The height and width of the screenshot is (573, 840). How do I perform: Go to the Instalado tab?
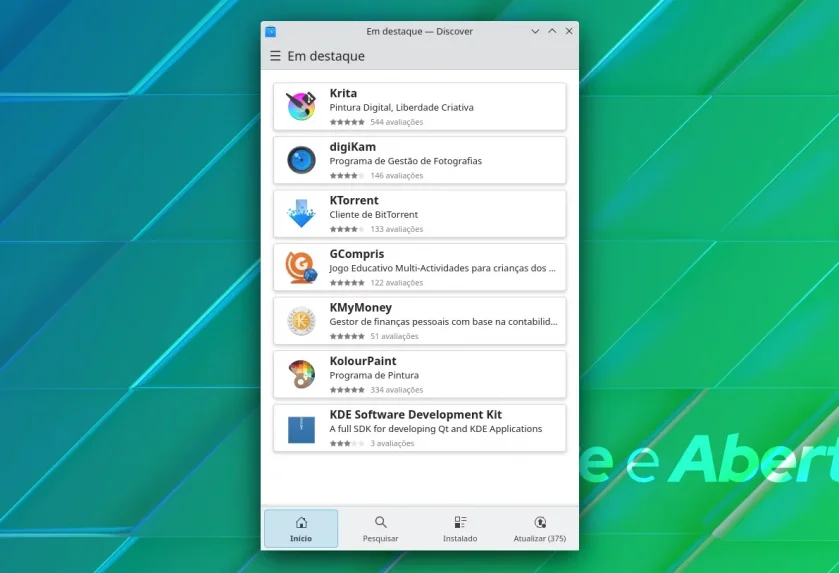[x=460, y=529]
